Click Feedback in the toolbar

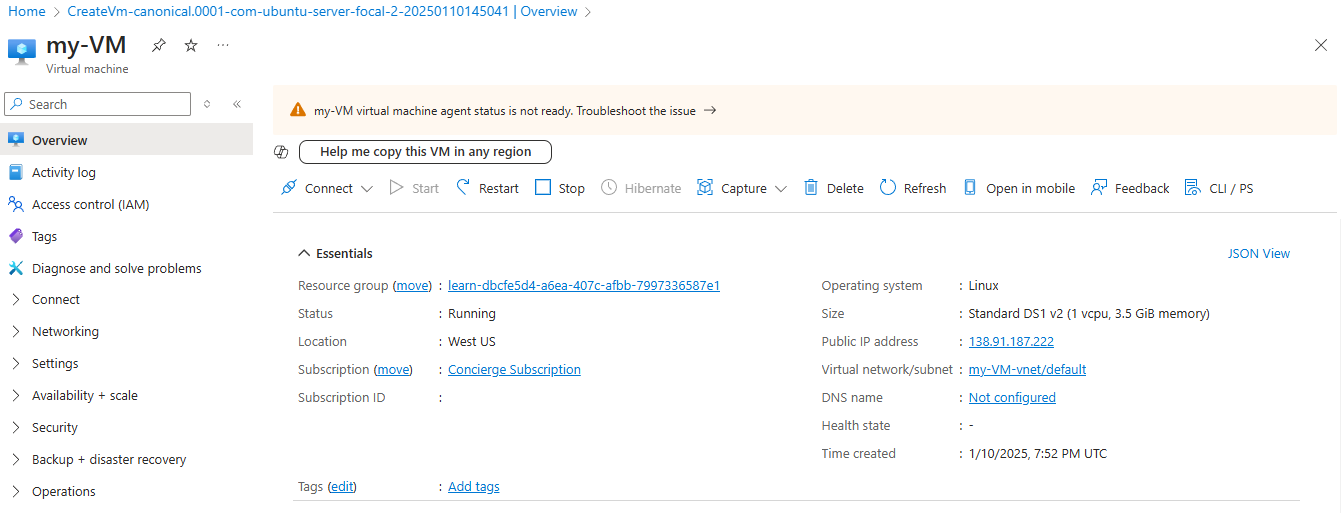(x=1130, y=188)
